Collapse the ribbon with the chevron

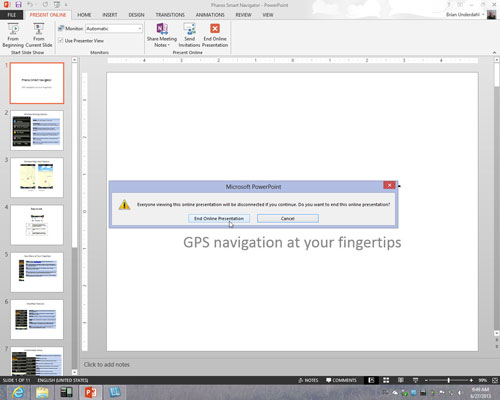494,52
